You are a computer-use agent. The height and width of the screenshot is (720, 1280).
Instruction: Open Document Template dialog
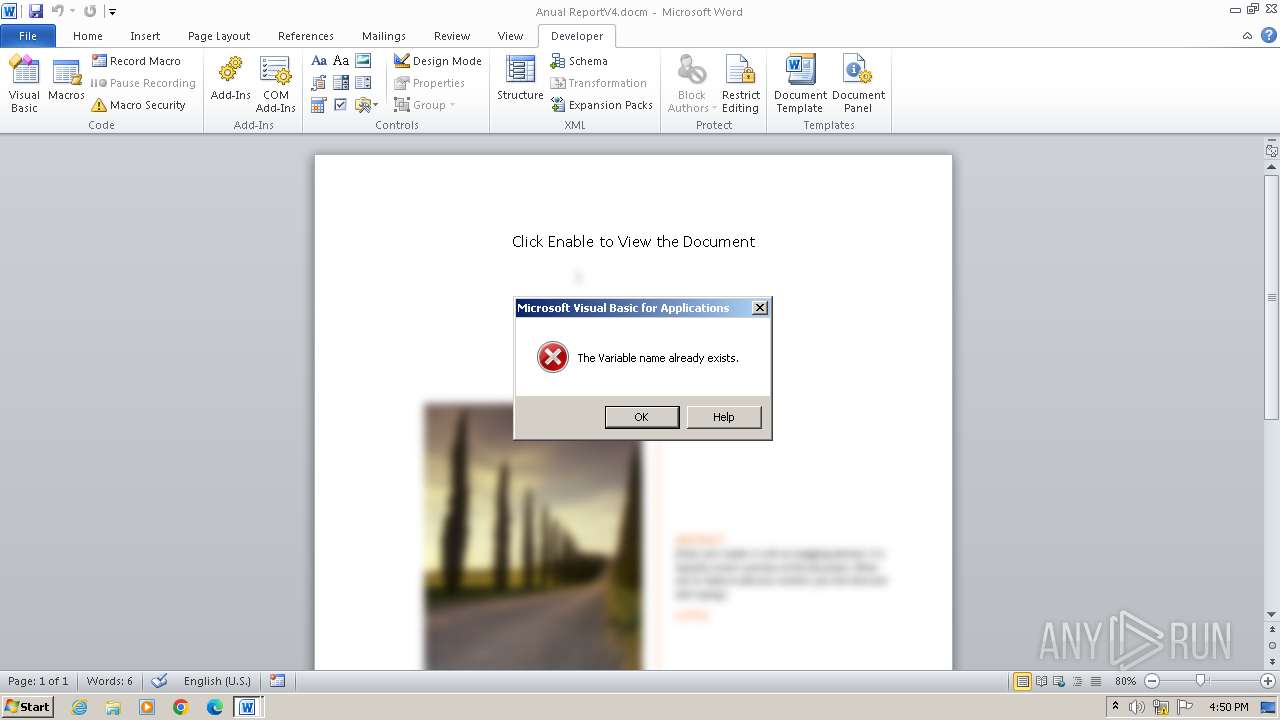[800, 84]
